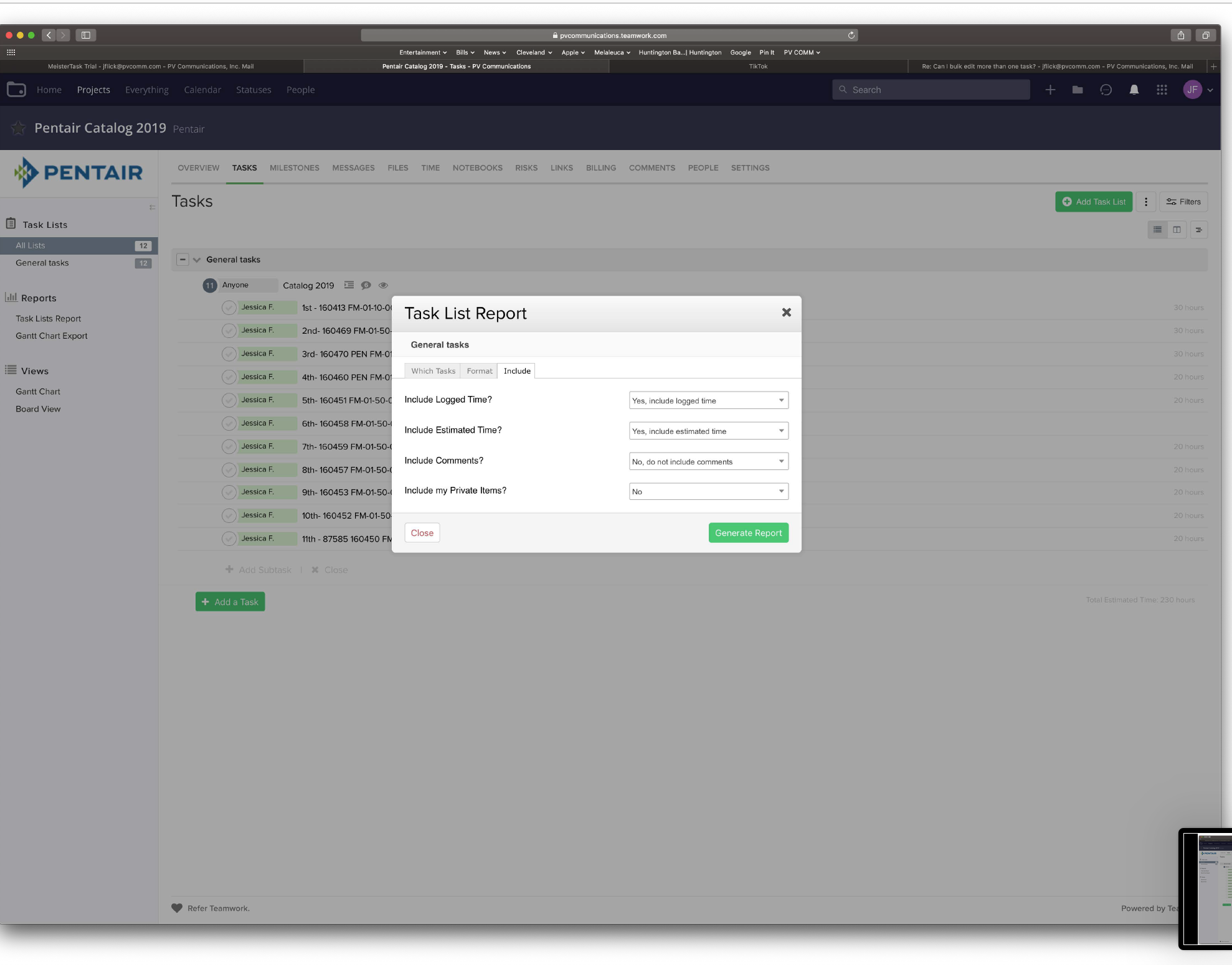This screenshot has width=1232, height=965.
Task: Open the Anyone assignee selector
Action: click(249, 285)
